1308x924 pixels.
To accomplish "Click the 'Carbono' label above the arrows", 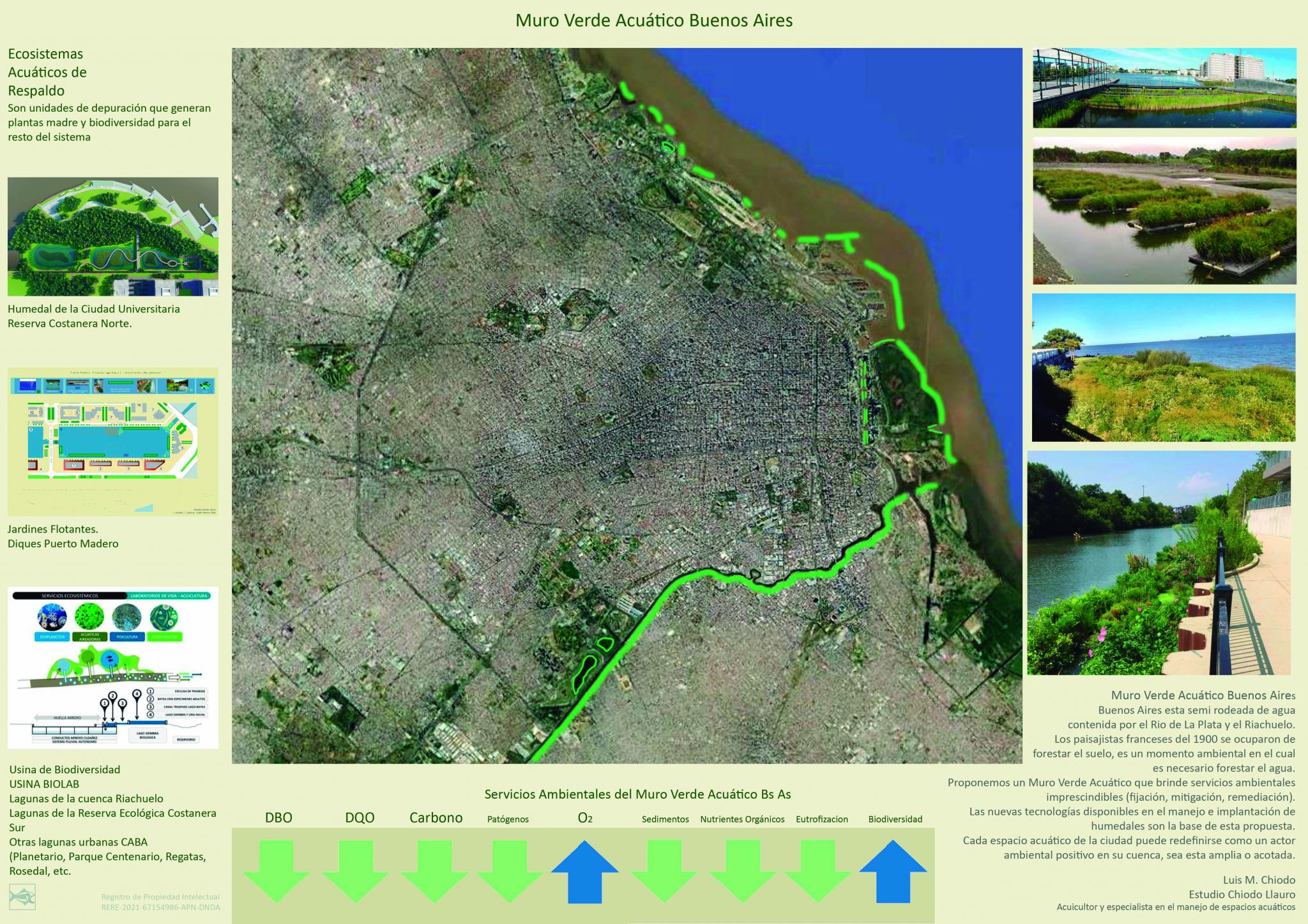I will (x=436, y=817).
